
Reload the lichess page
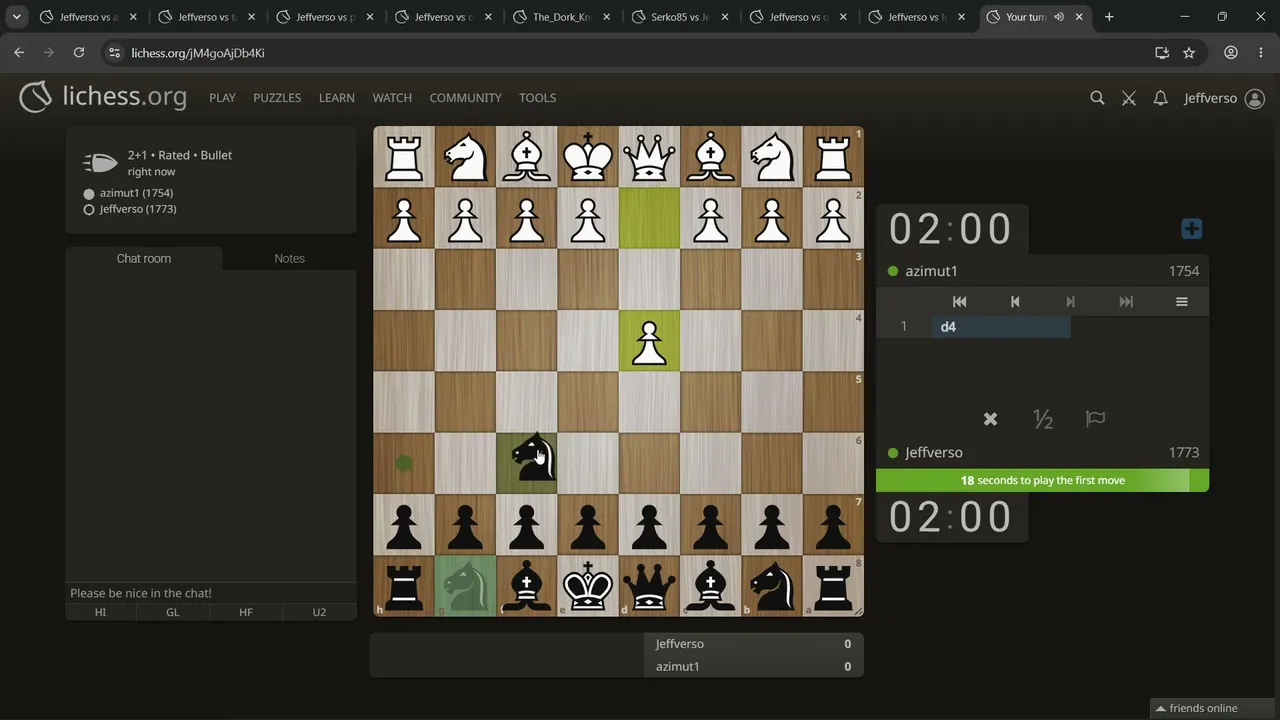tap(79, 53)
